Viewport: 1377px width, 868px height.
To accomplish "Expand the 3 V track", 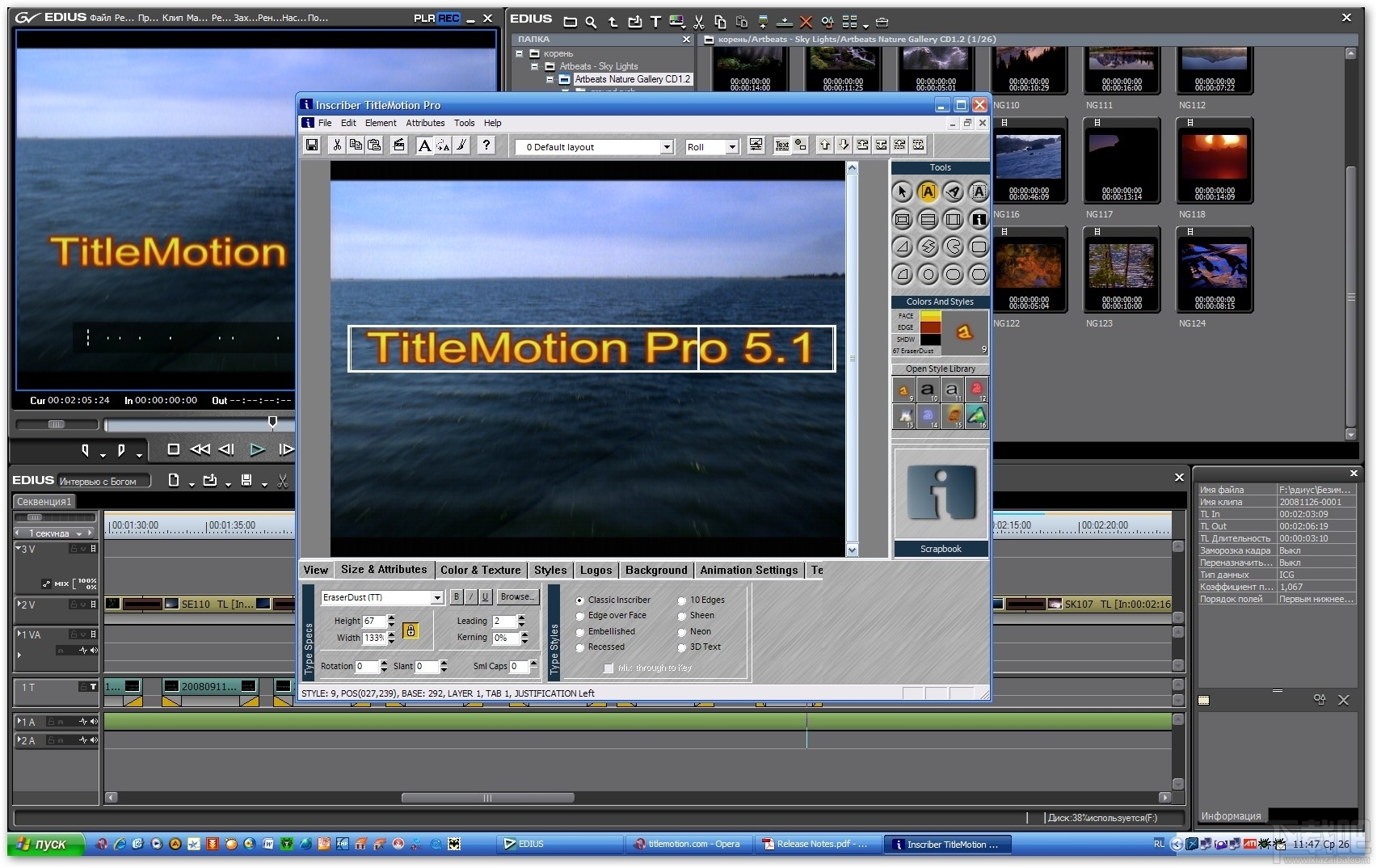I will pyautogui.click(x=19, y=549).
